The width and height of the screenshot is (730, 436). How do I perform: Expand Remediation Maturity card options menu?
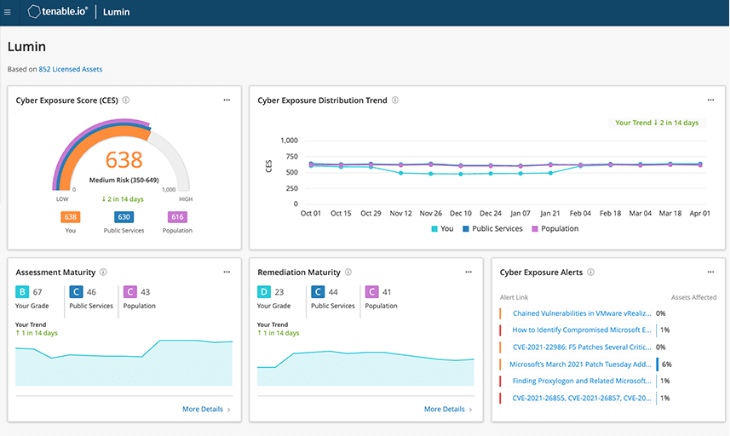tap(468, 271)
